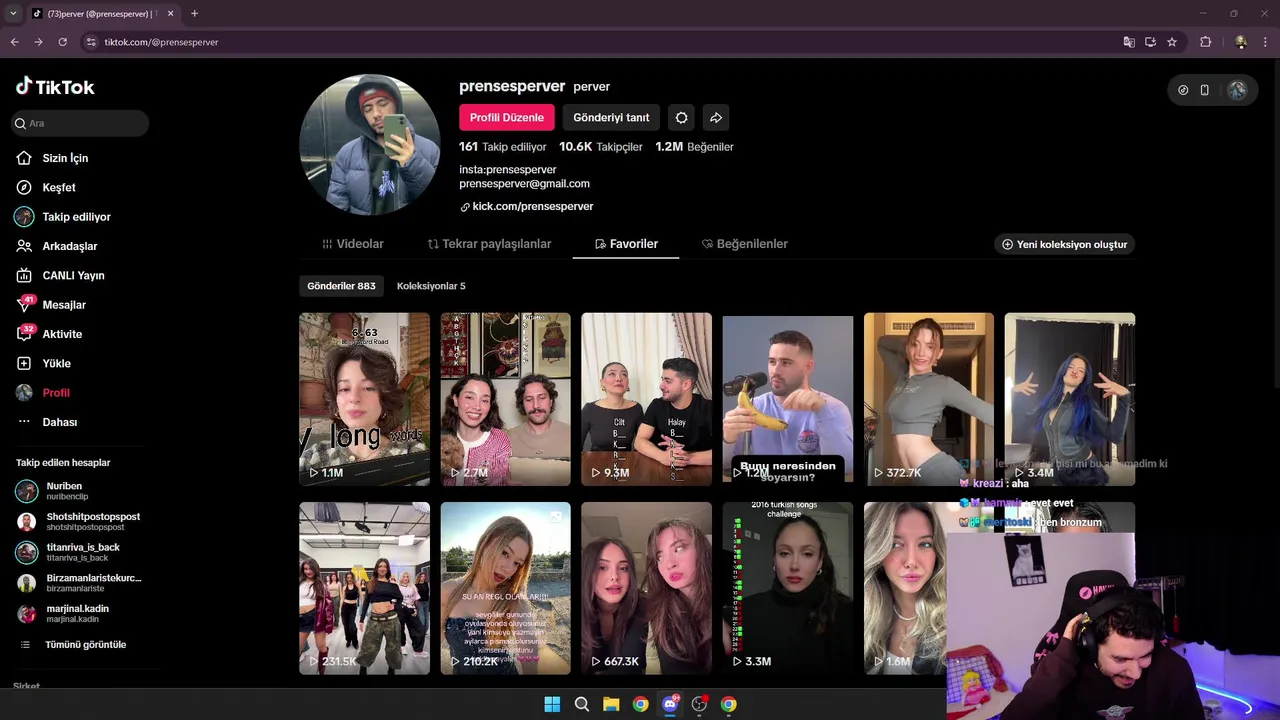Viewport: 1280px width, 720px height.
Task: Open video with 231.5K views
Action: tap(364, 588)
